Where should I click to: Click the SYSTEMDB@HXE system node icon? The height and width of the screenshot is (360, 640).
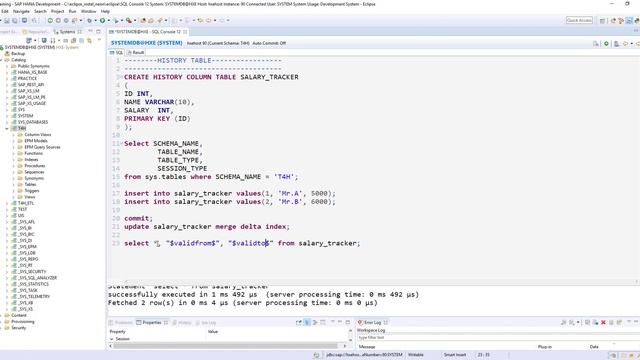(2, 47)
